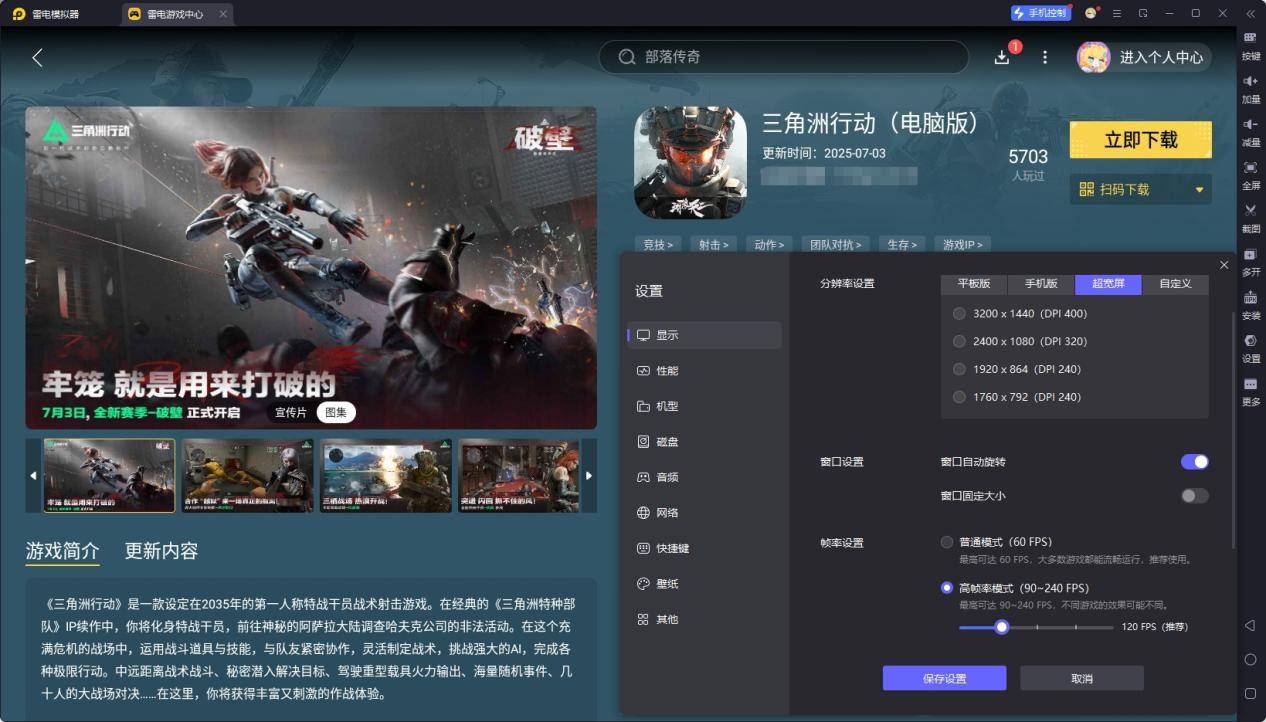Show next thumbnails with right arrow

click(589, 476)
